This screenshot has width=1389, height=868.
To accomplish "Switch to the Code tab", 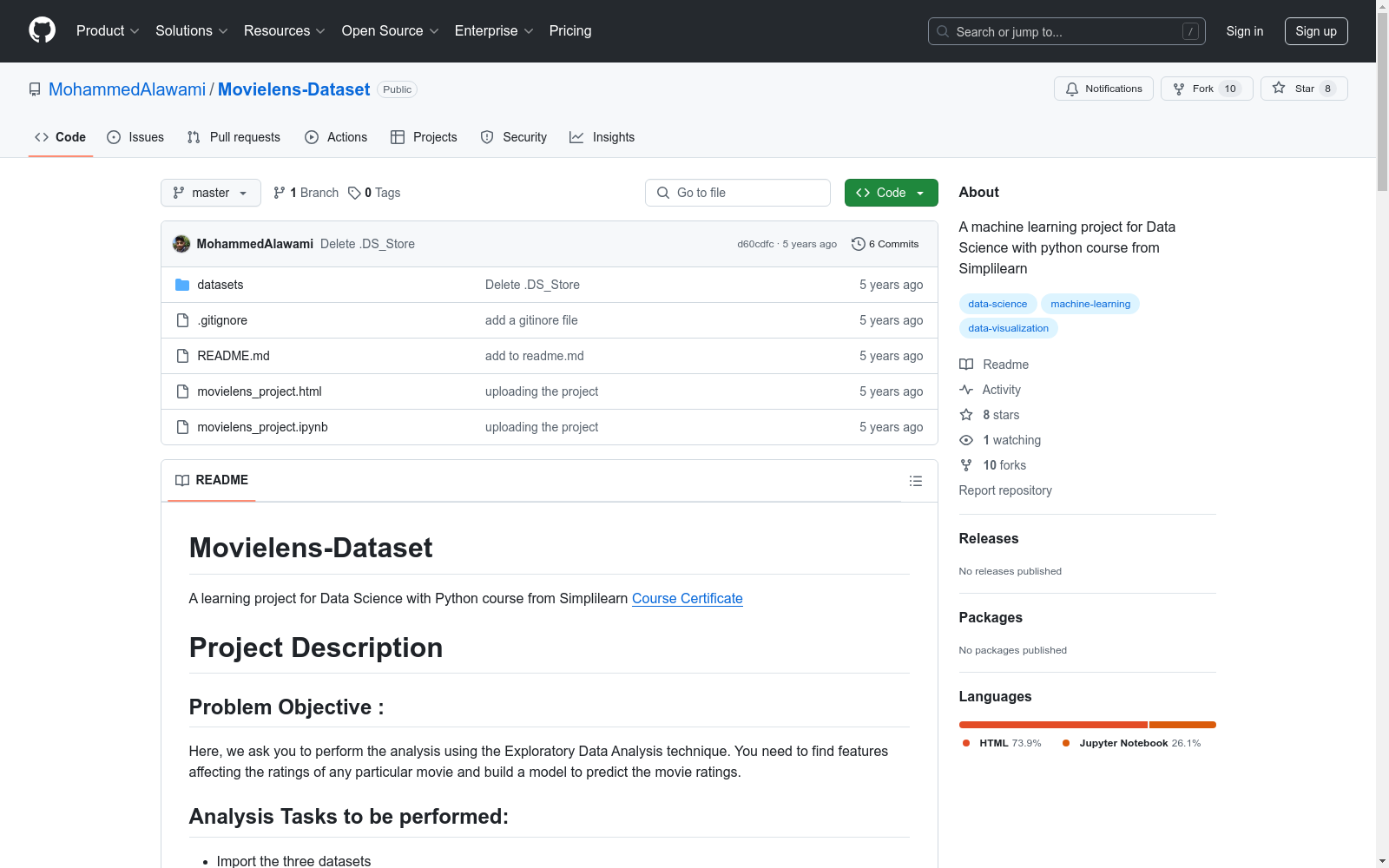I will (61, 137).
